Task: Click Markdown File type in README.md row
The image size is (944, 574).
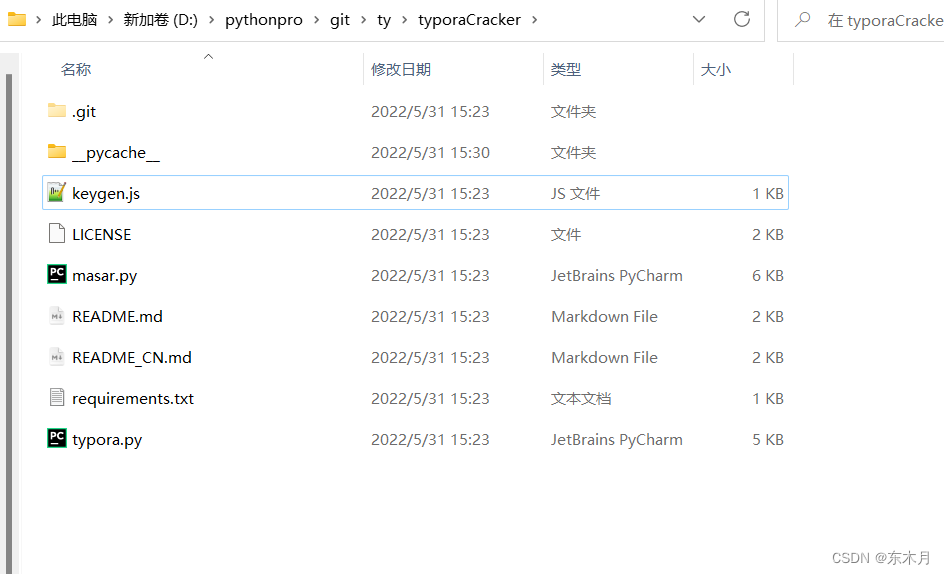Action: pyautogui.click(x=604, y=316)
